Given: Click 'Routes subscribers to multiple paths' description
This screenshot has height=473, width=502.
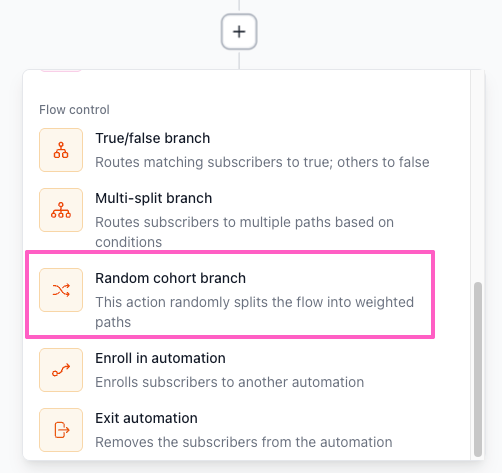Looking at the screenshot, I should click(x=245, y=232).
